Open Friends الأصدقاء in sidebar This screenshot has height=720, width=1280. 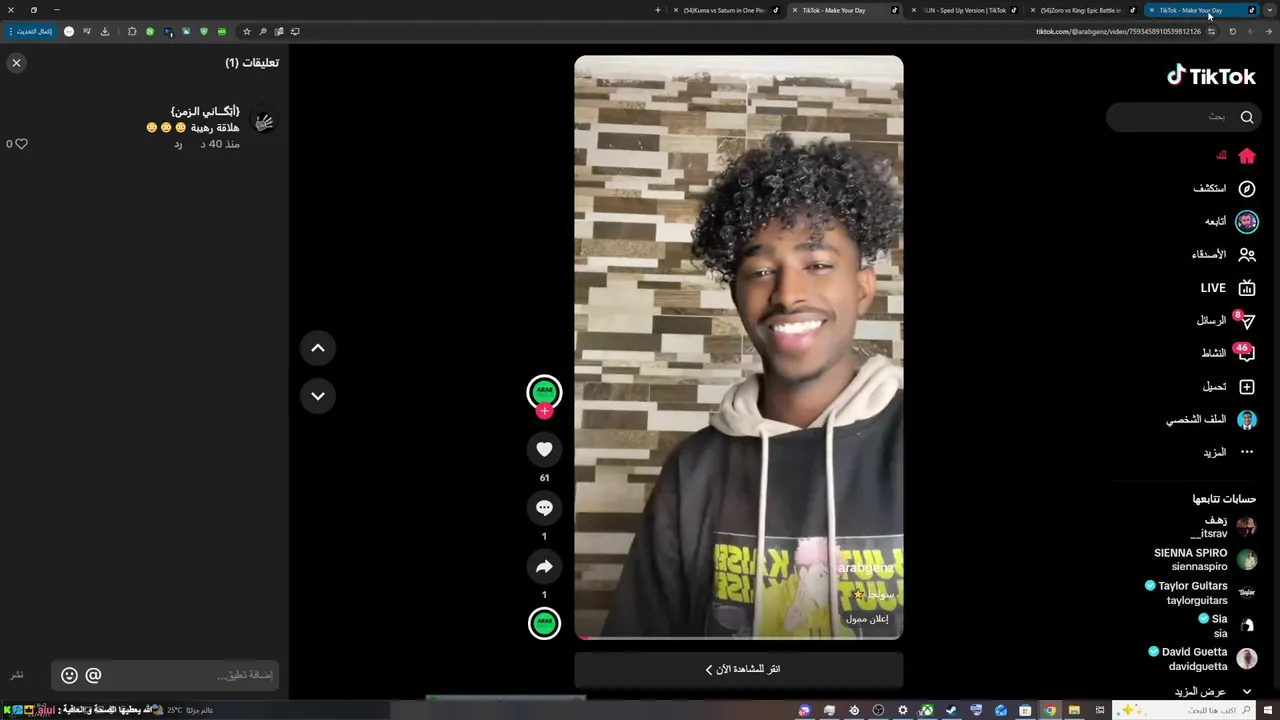[1223, 255]
